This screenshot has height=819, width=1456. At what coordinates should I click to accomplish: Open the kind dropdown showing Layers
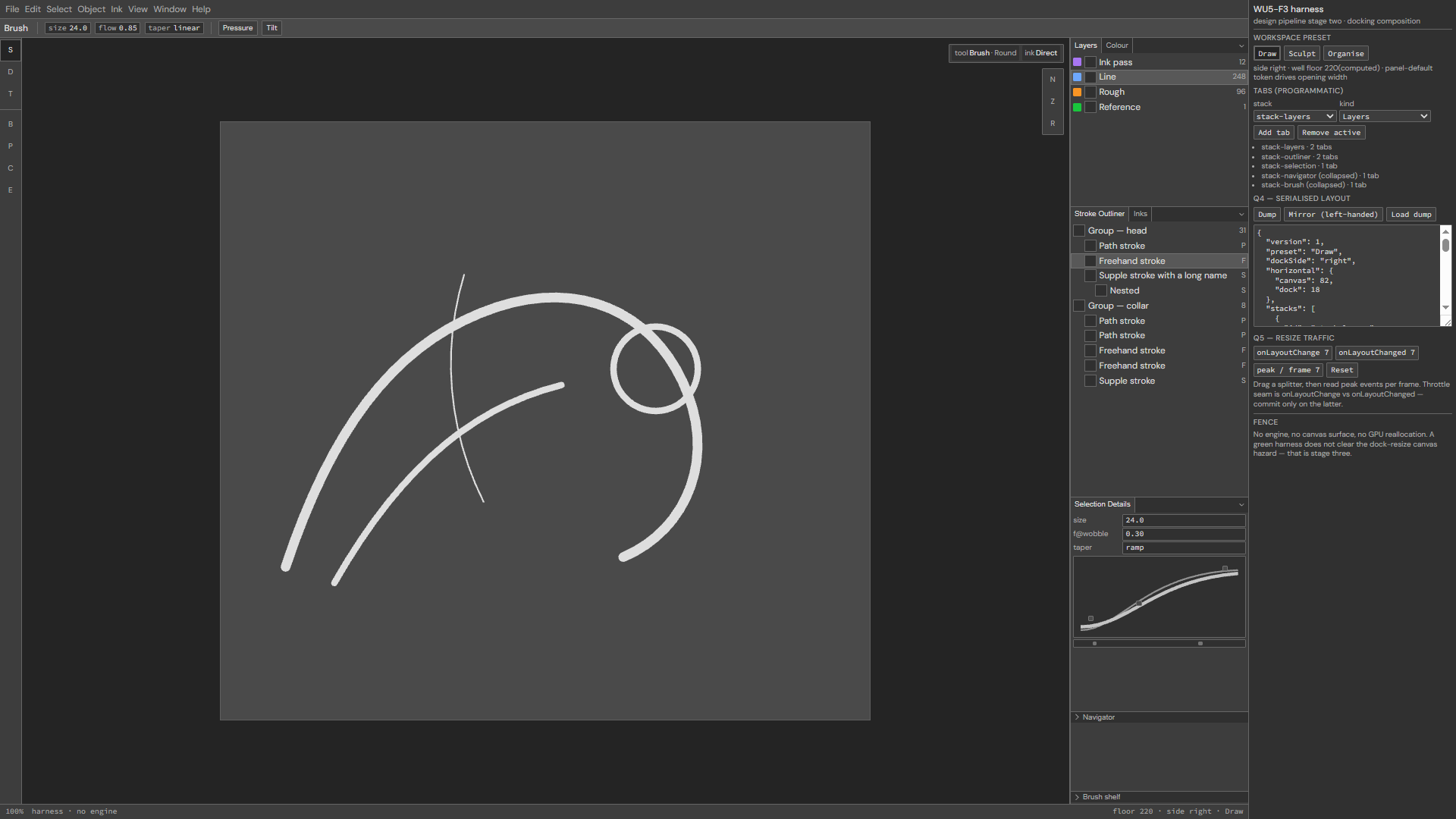click(1385, 117)
